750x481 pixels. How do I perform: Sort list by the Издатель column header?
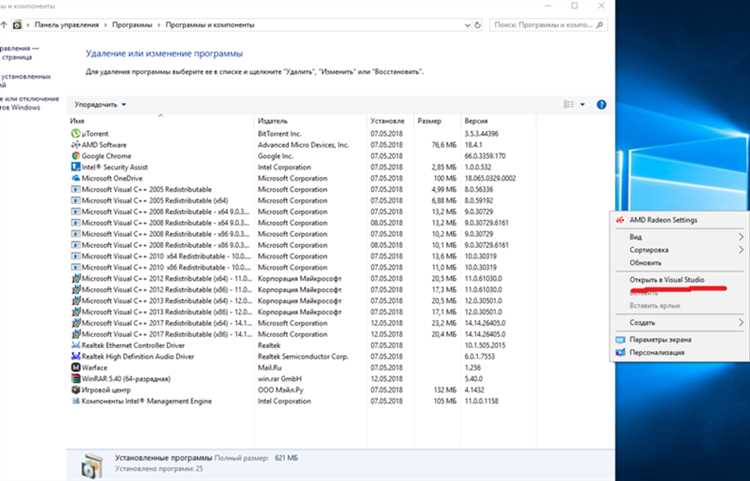tap(272, 121)
